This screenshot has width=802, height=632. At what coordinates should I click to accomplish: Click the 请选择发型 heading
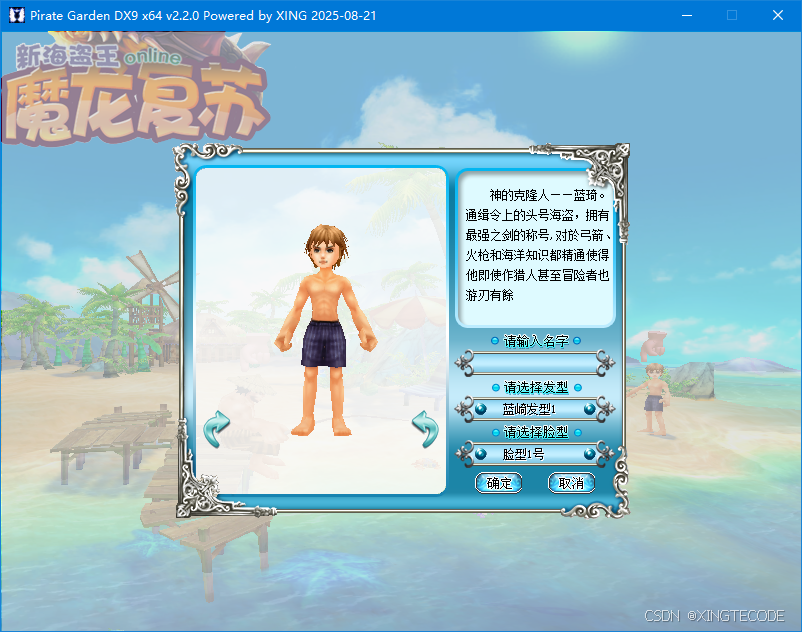click(536, 388)
